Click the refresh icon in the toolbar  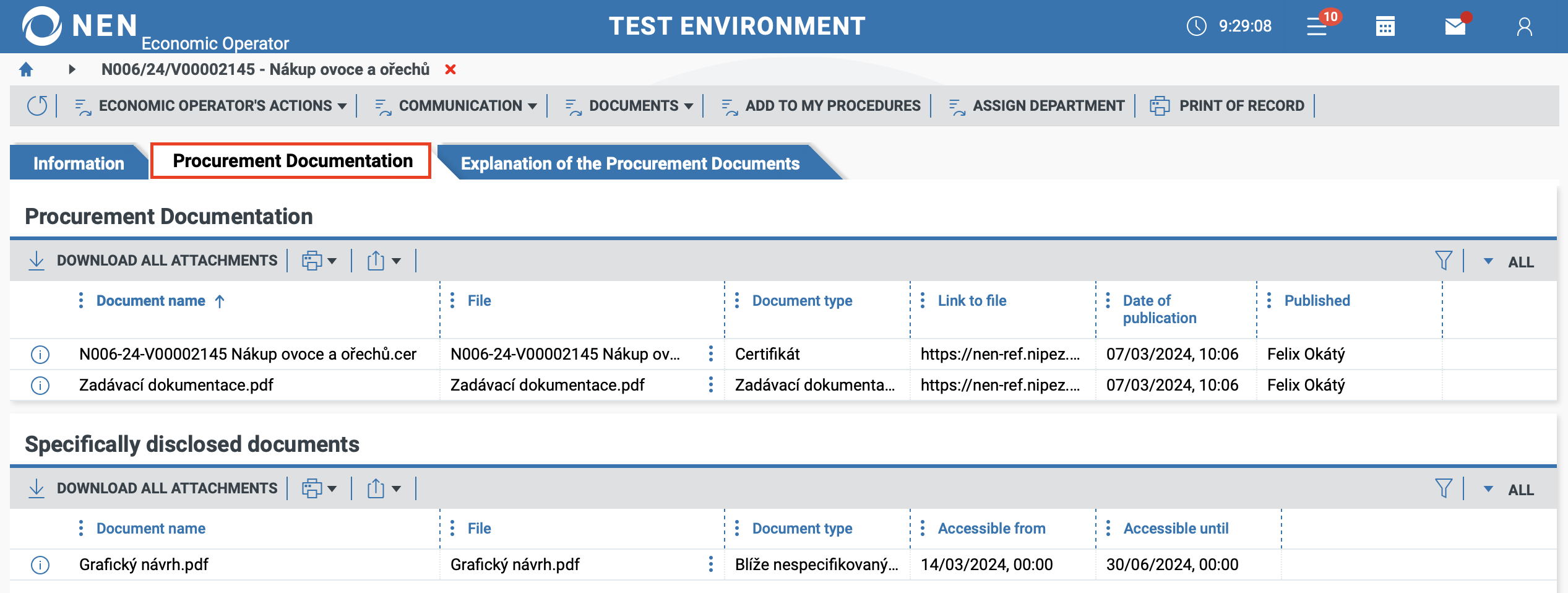tap(37, 106)
